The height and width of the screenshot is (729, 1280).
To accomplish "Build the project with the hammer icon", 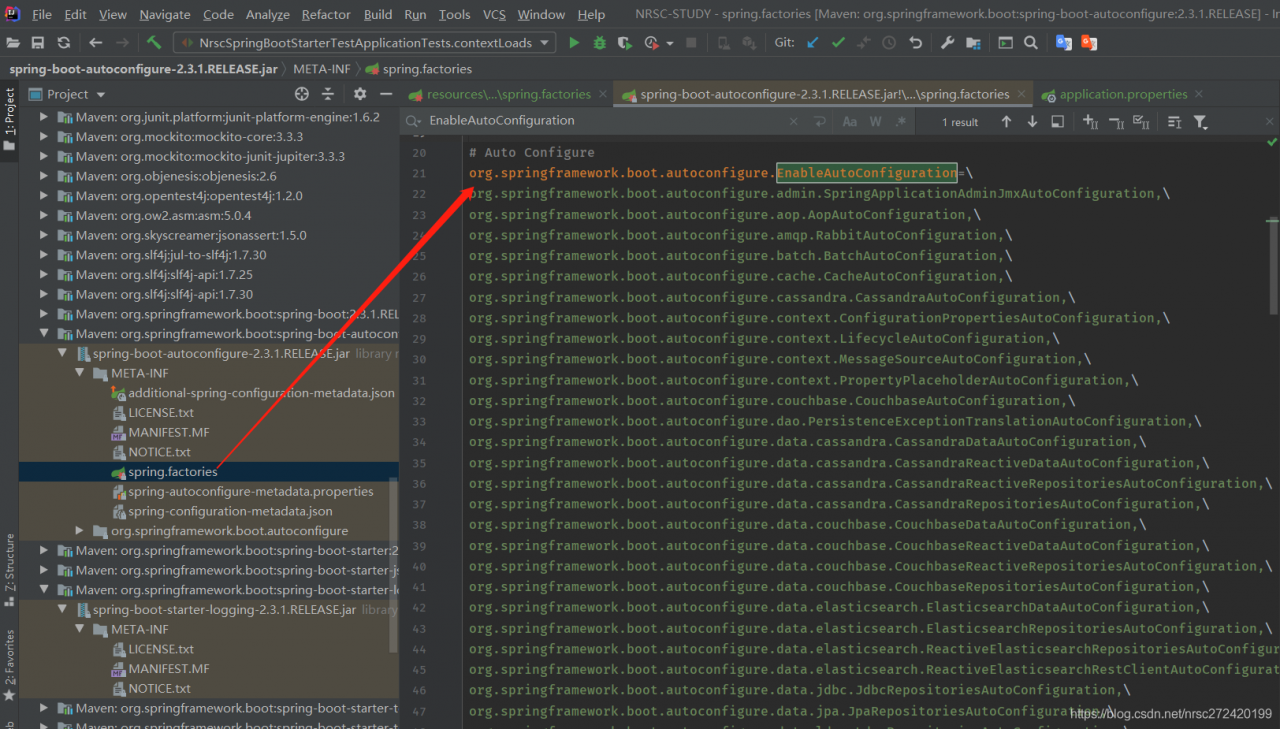I will [x=154, y=43].
